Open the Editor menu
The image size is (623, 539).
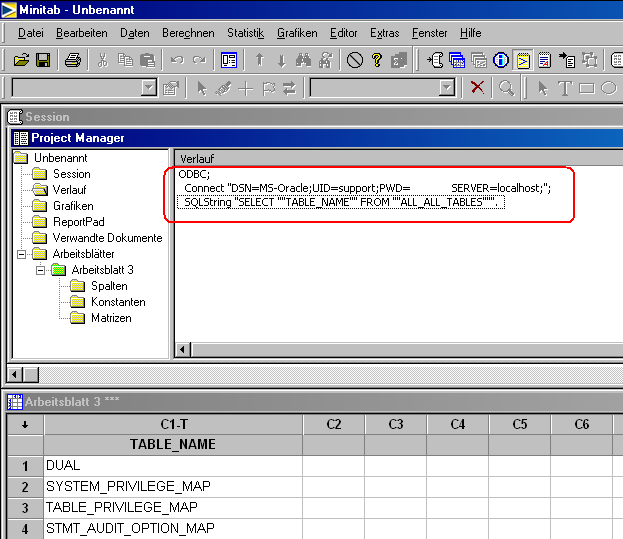[x=343, y=33]
